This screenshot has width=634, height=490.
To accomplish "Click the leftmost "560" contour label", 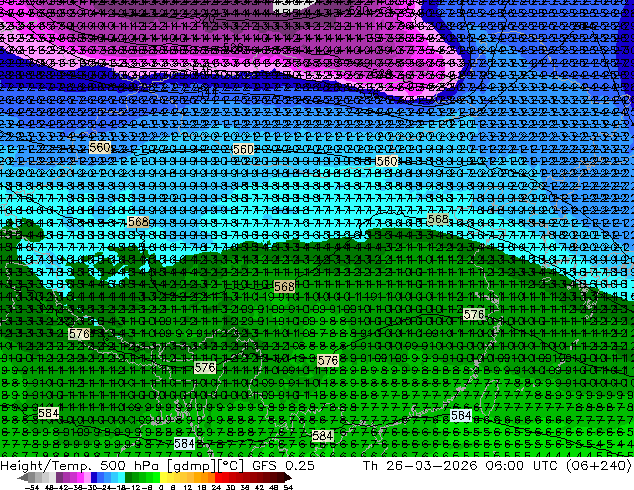I will click(99, 148).
